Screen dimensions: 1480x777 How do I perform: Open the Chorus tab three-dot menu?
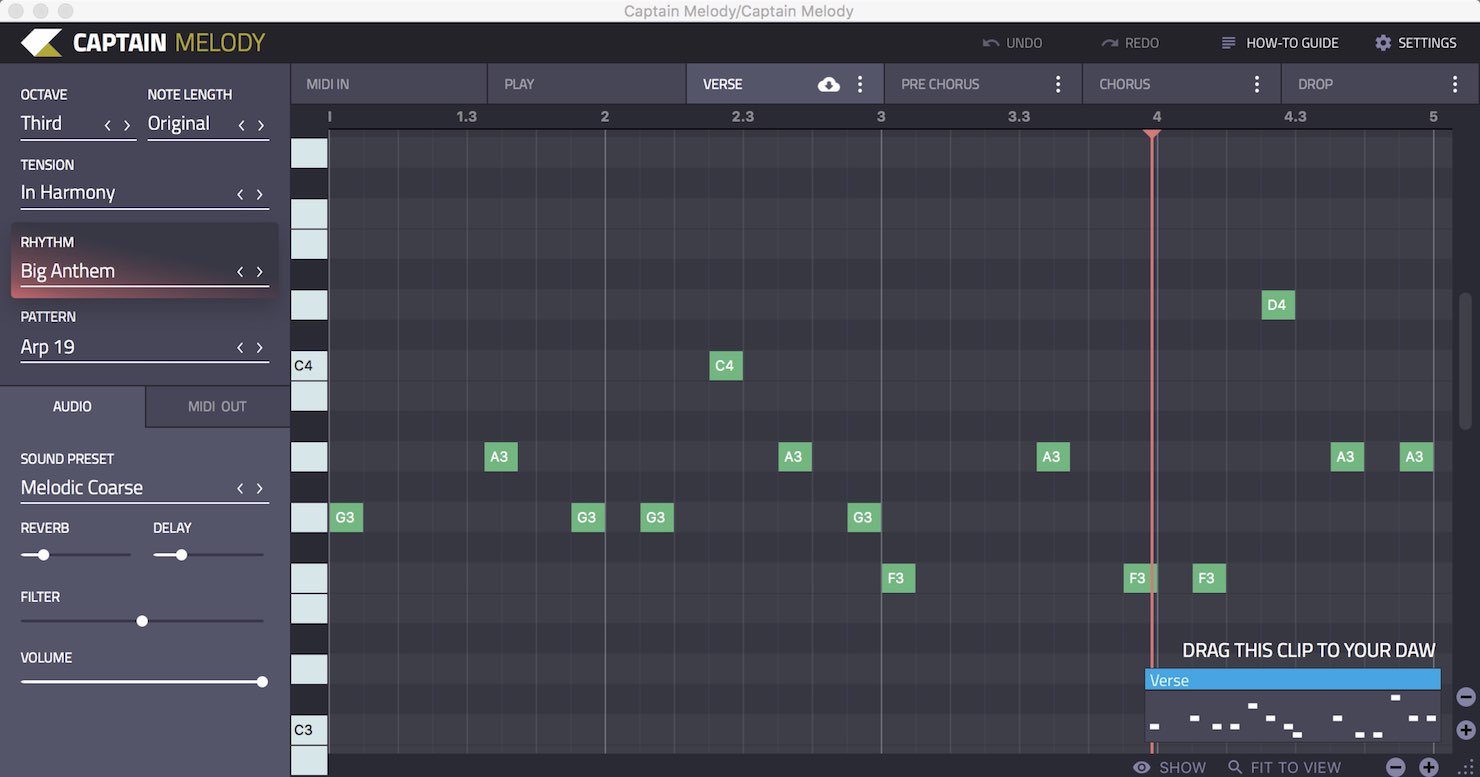point(1257,85)
